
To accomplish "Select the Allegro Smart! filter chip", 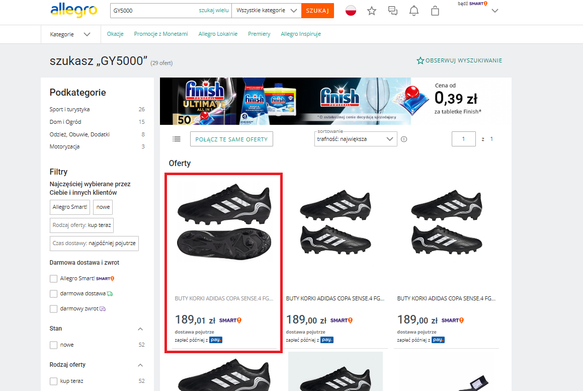I will (x=70, y=207).
